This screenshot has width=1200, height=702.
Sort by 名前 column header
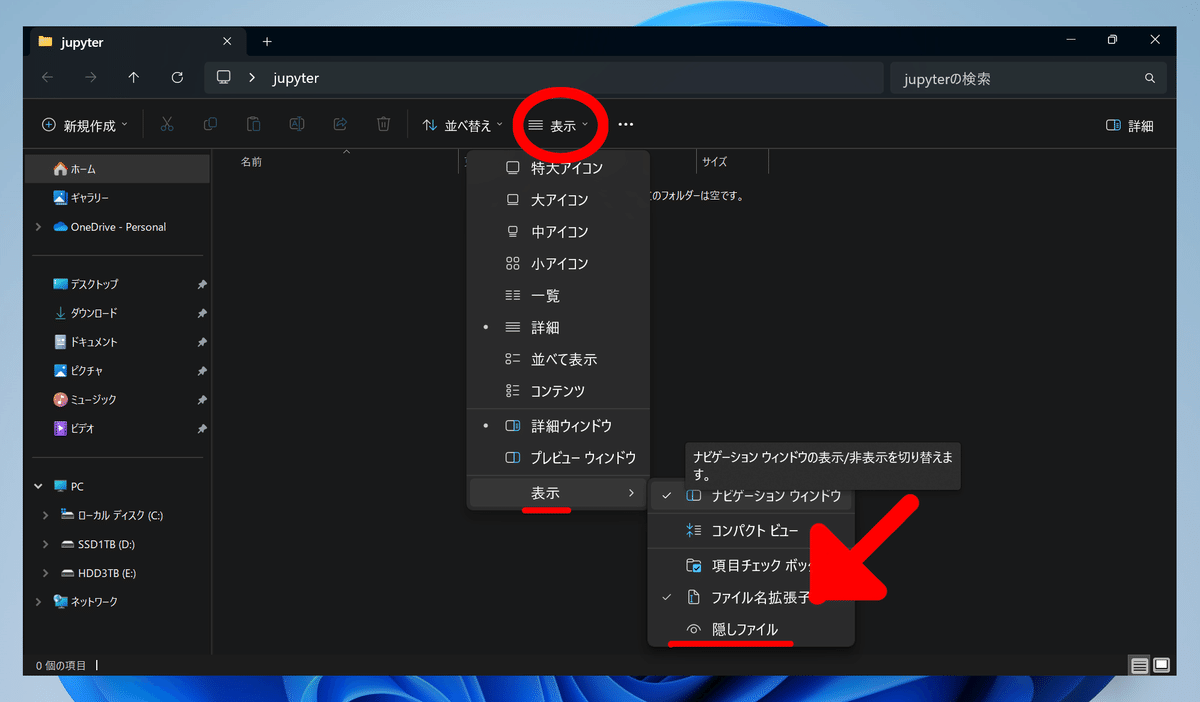251,161
